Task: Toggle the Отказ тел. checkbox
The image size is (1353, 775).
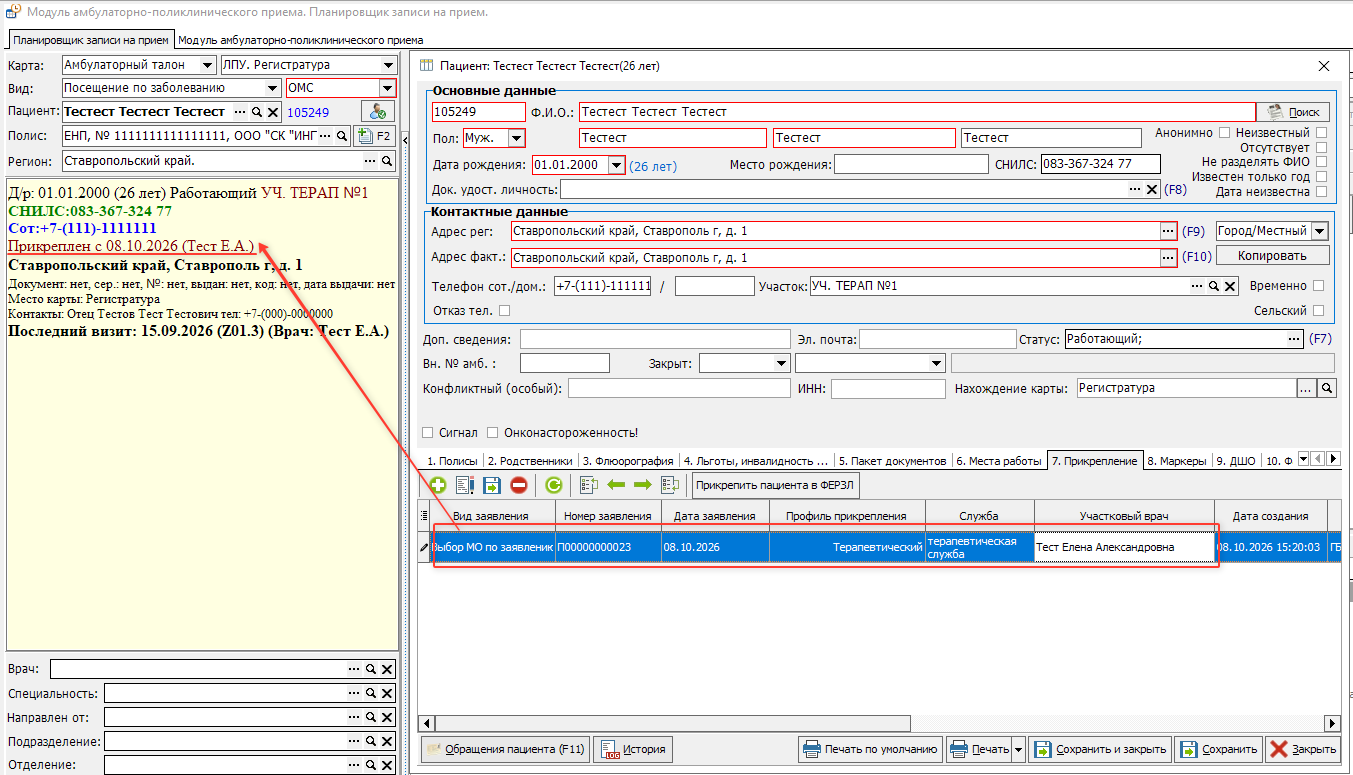Action: click(504, 310)
